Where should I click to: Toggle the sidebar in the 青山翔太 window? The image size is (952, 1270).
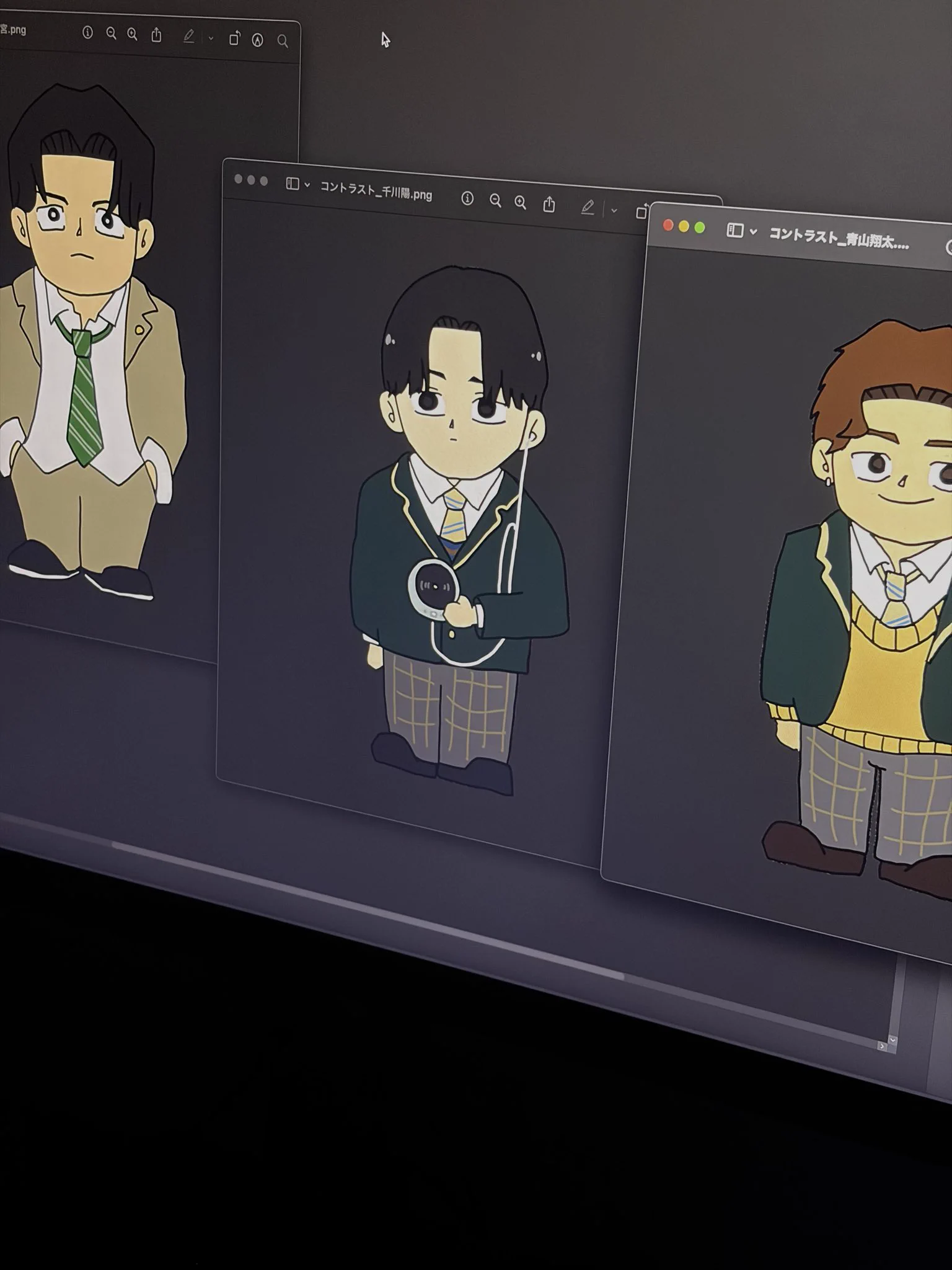[x=735, y=231]
